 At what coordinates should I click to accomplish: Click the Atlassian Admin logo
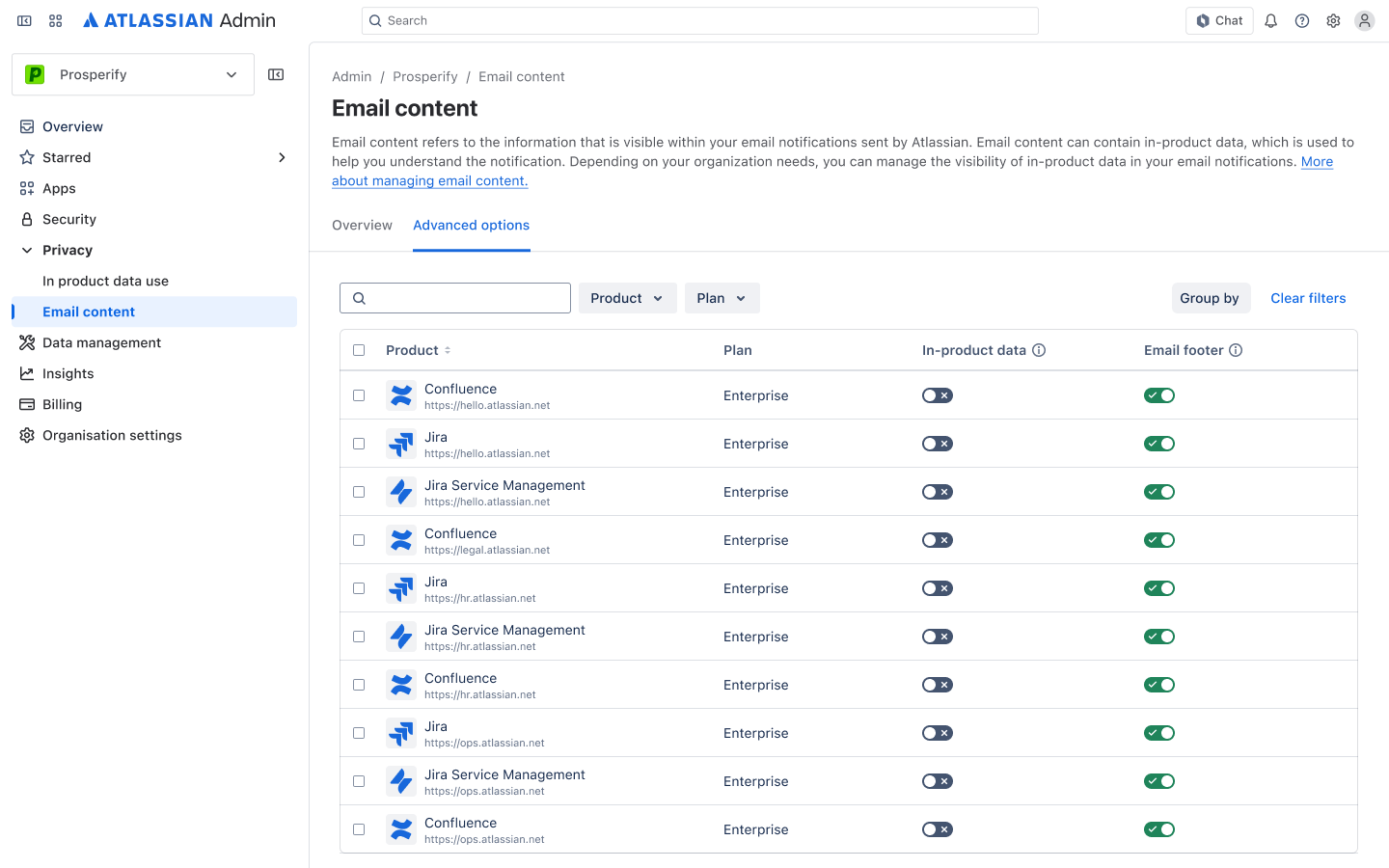(x=179, y=20)
